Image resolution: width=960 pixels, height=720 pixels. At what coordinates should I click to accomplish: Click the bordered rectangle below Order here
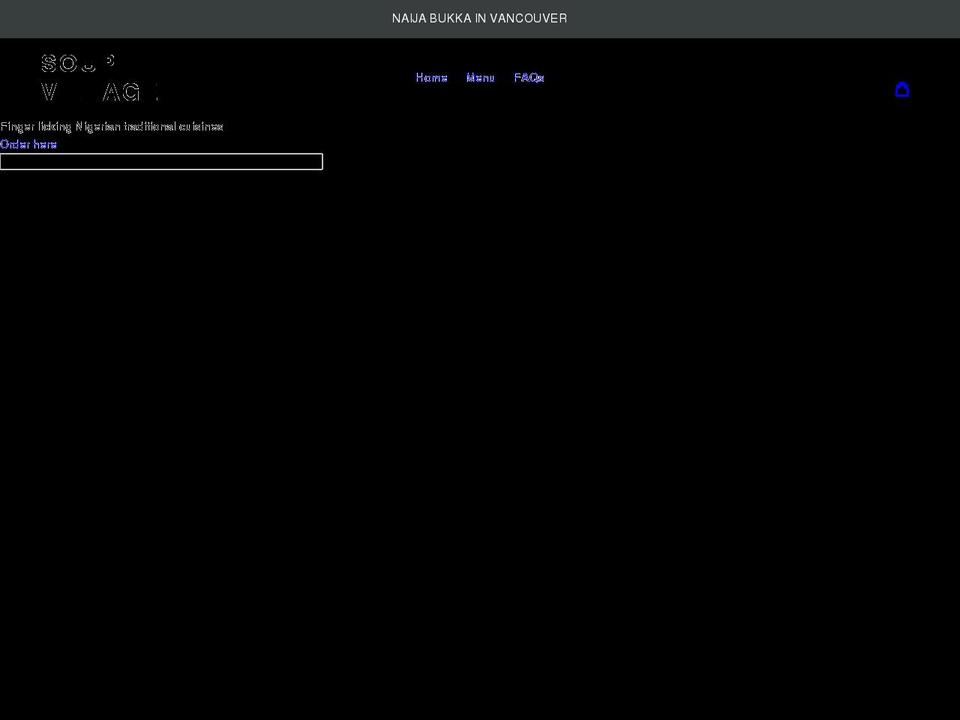click(x=160, y=161)
